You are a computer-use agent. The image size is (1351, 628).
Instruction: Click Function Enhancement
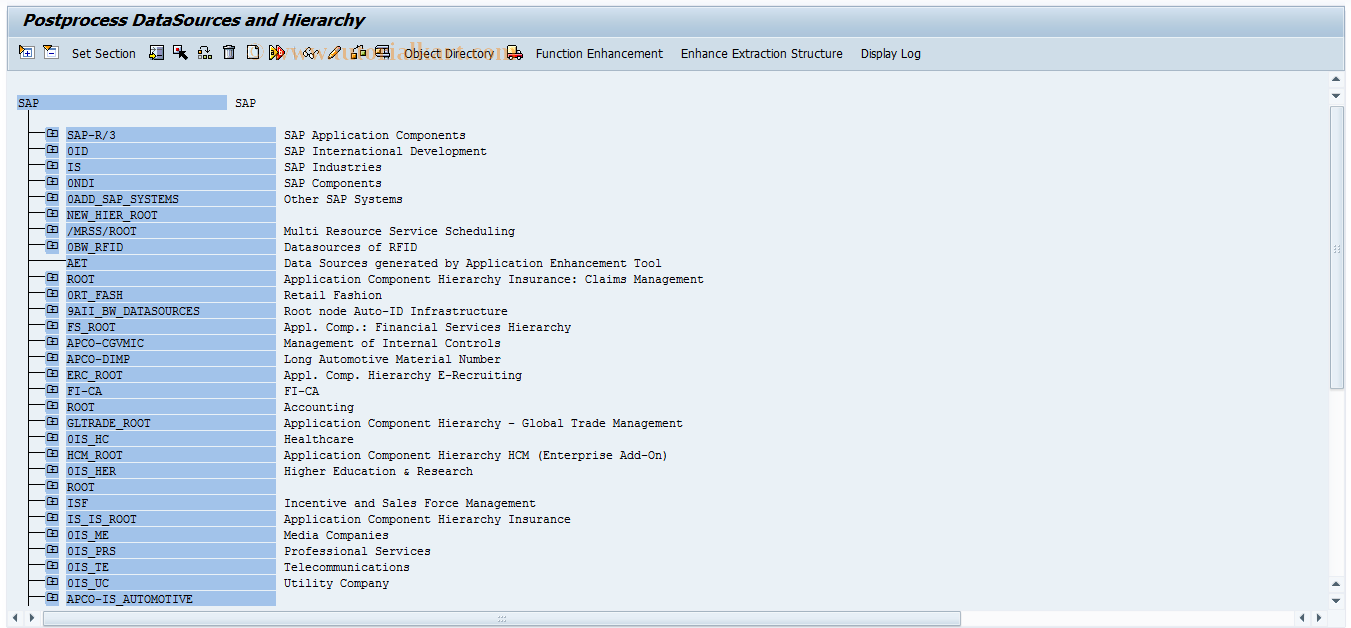click(x=599, y=54)
